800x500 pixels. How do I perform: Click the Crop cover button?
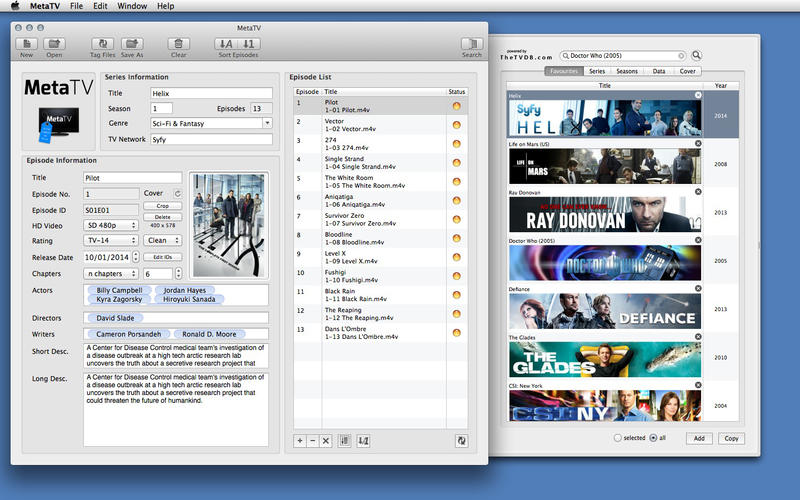point(163,206)
